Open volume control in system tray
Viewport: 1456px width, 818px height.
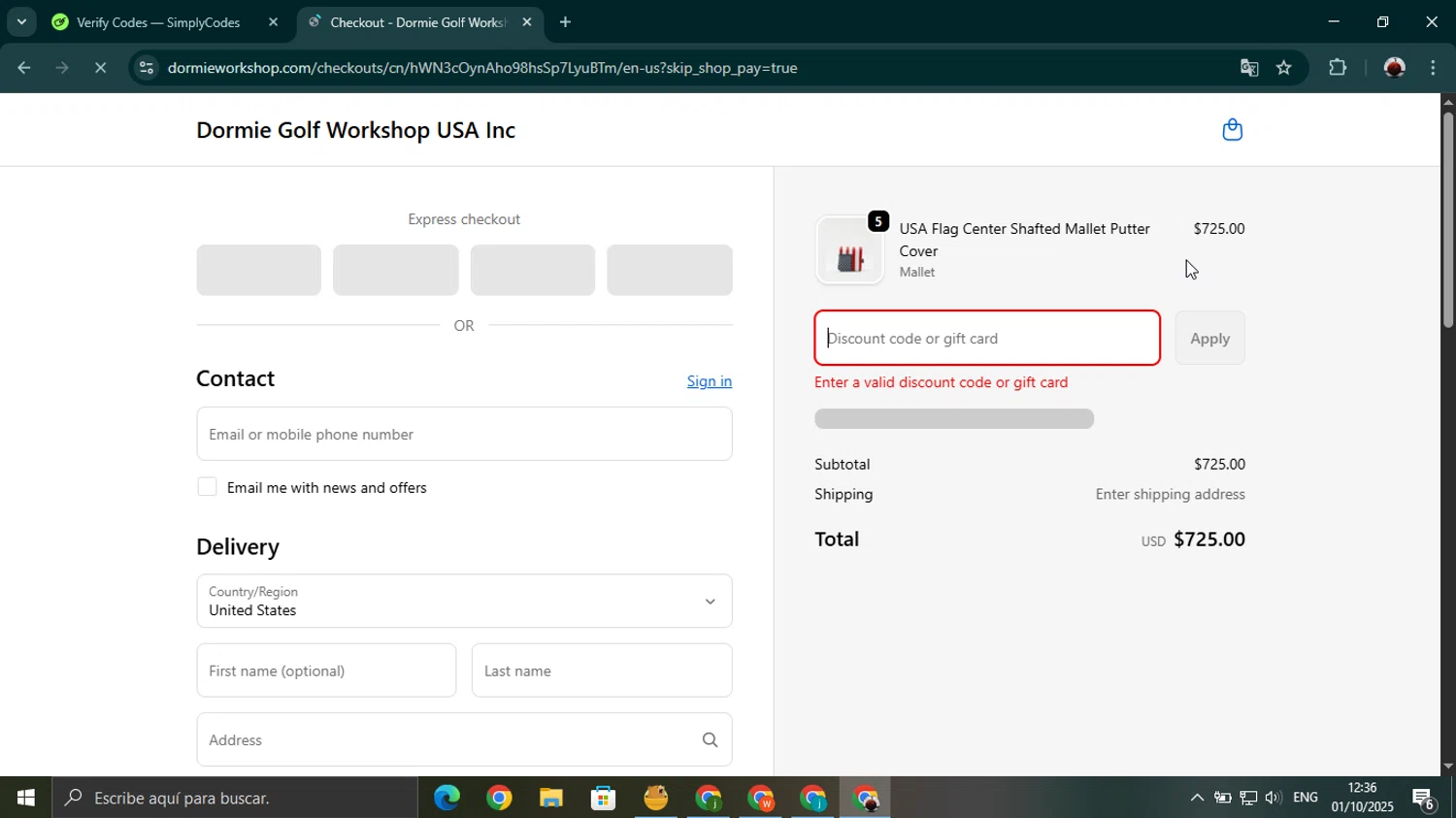(1273, 798)
